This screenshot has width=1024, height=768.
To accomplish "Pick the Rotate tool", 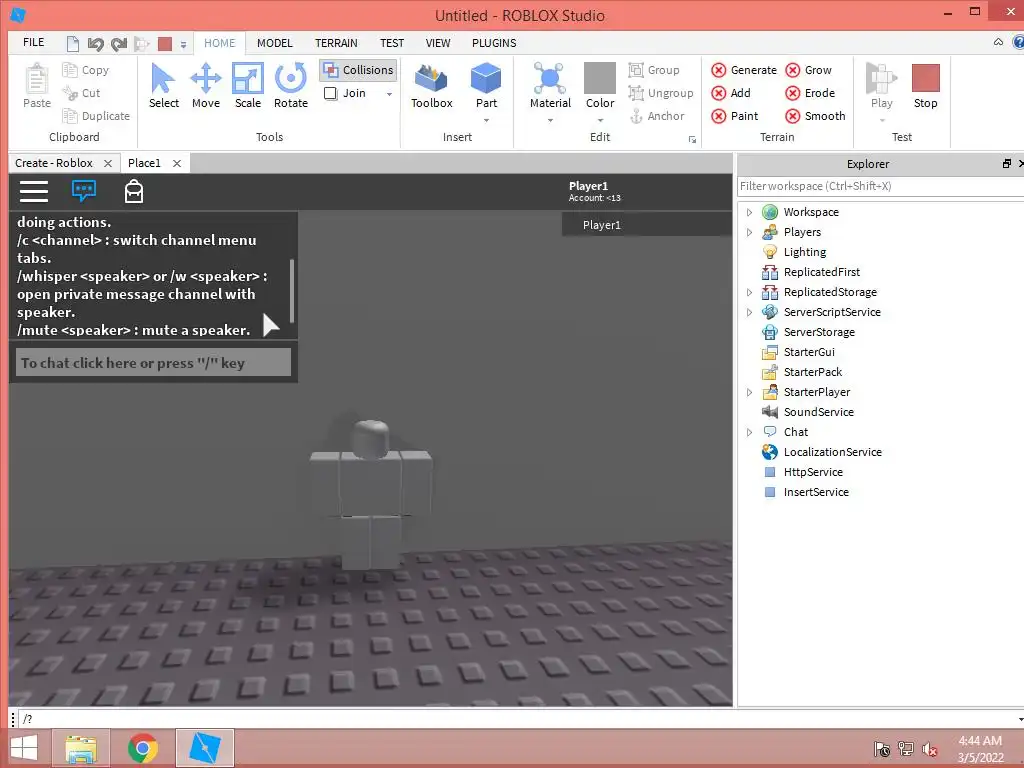I will pos(291,85).
